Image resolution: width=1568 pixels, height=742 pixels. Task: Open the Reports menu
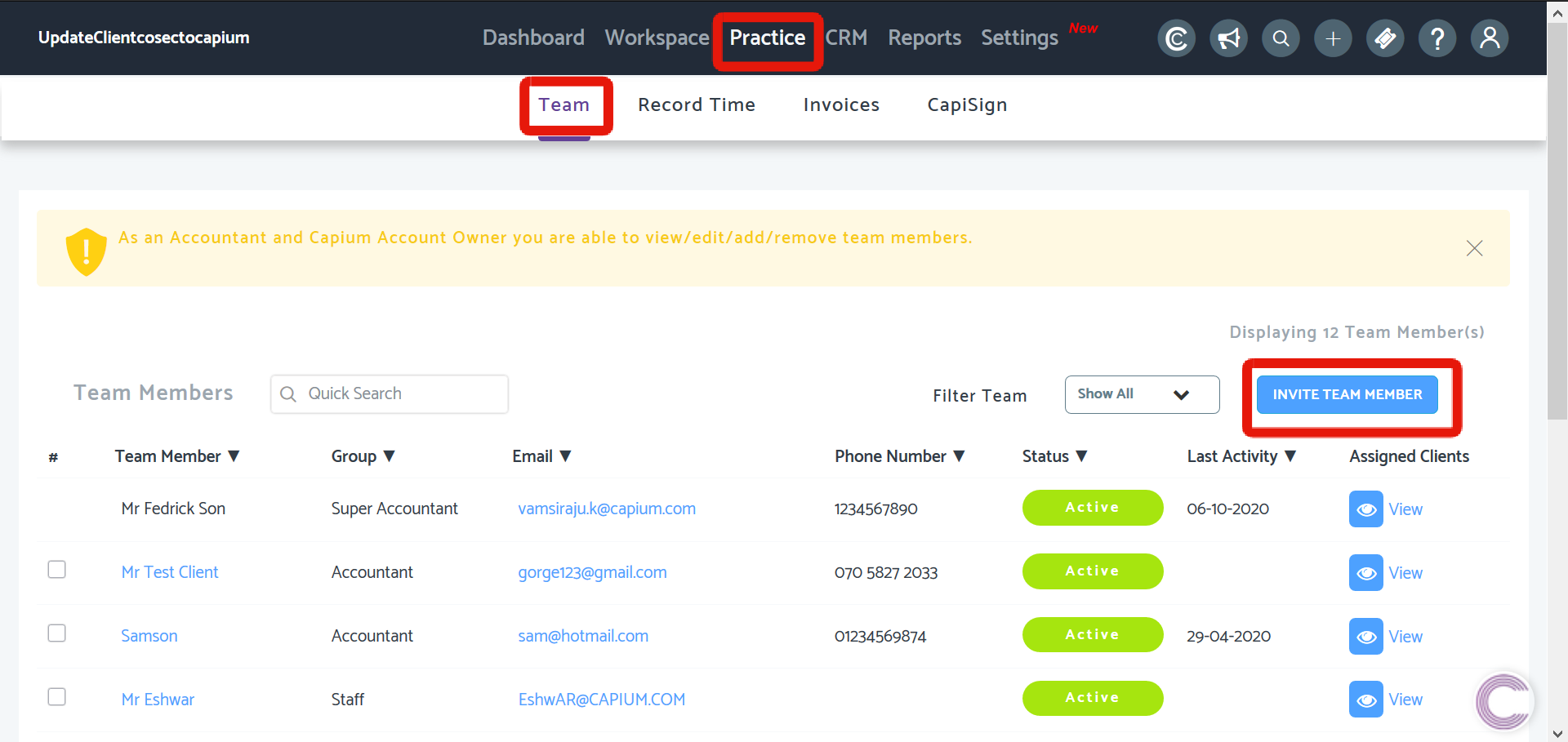(x=924, y=38)
